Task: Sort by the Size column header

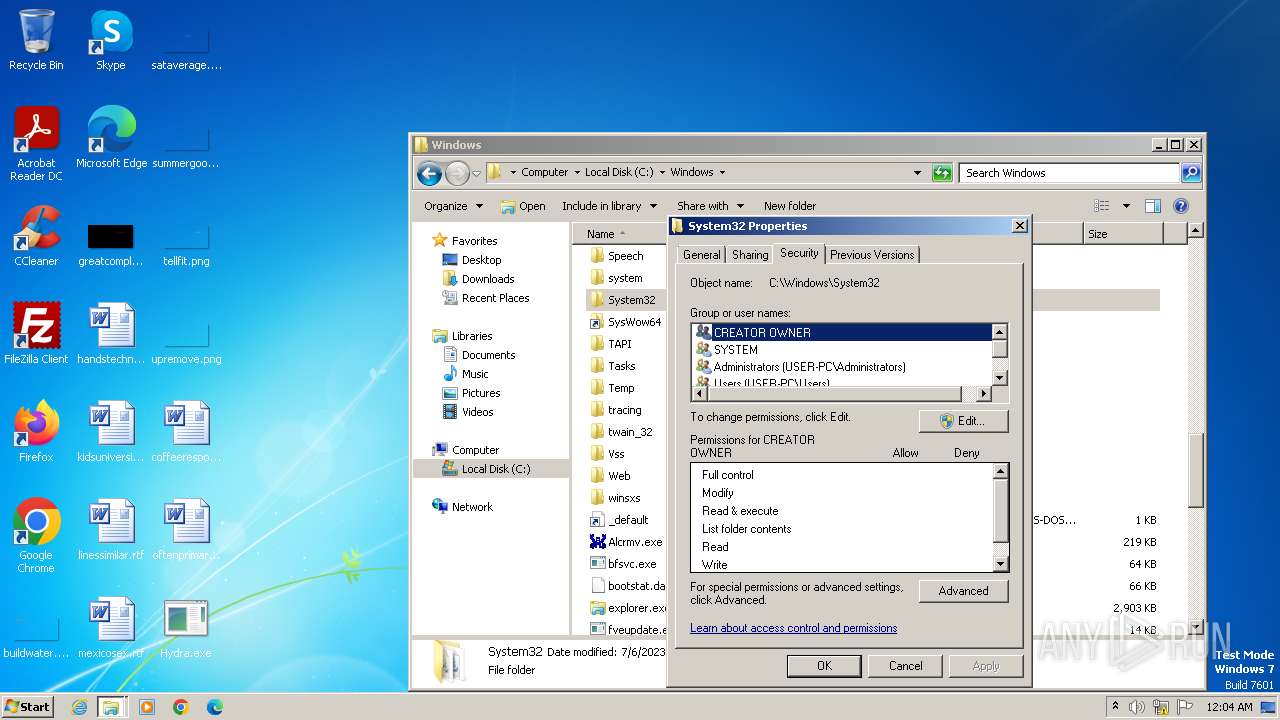Action: [1122, 234]
